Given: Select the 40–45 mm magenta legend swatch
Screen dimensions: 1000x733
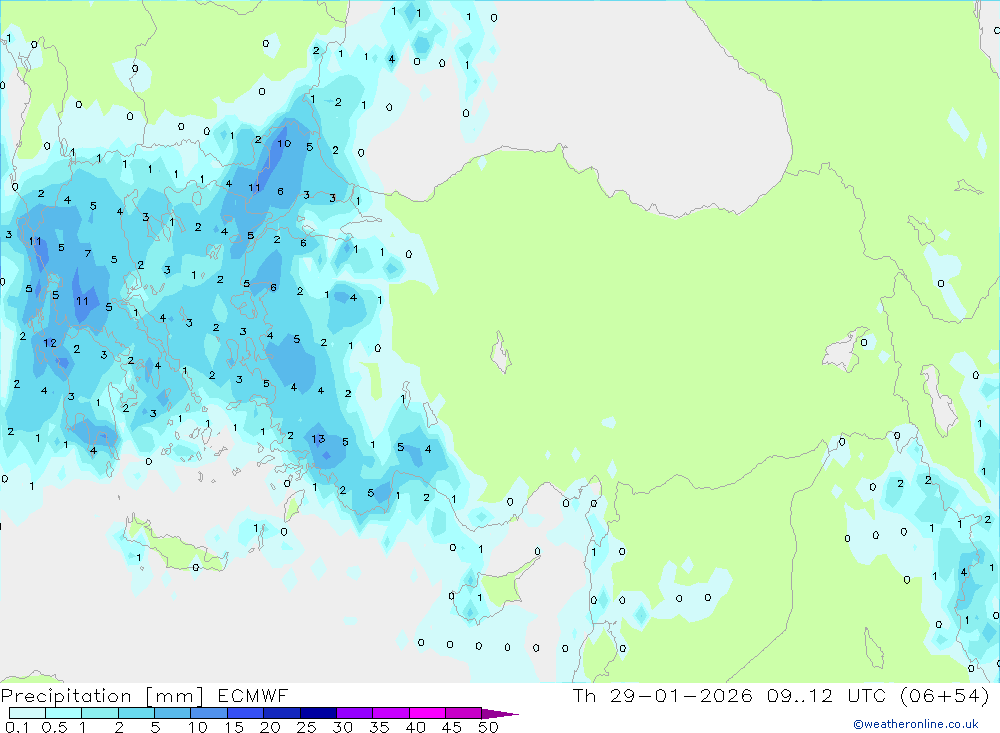Looking at the screenshot, I should click(427, 713).
